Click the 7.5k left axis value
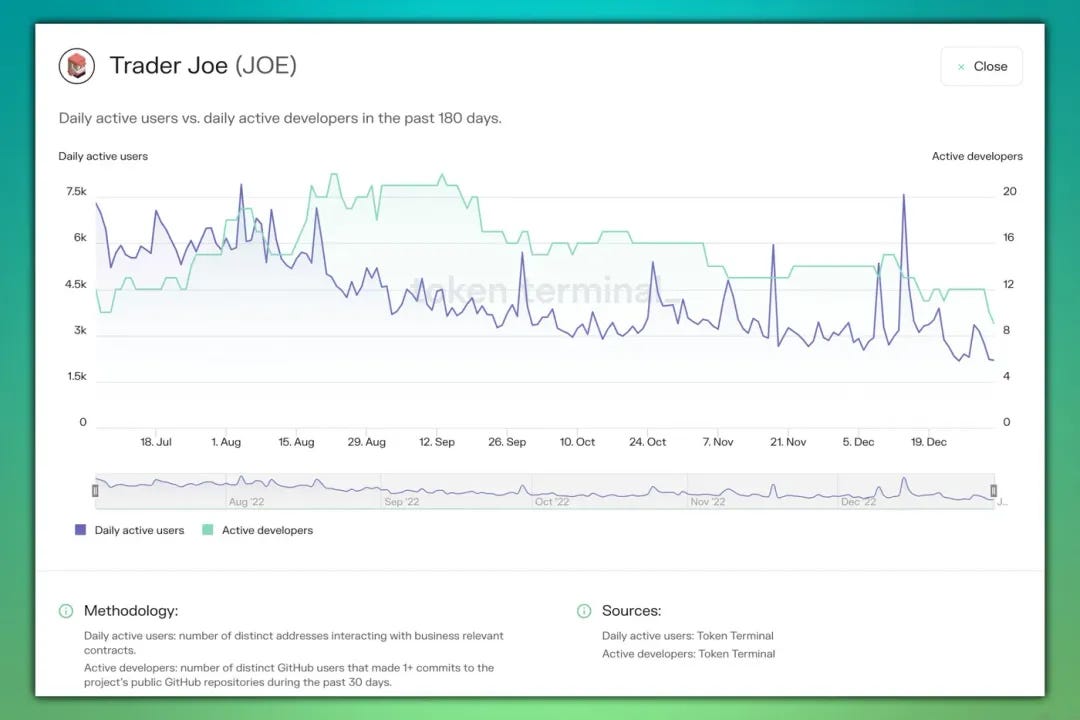Image resolution: width=1080 pixels, height=720 pixels. (76, 192)
